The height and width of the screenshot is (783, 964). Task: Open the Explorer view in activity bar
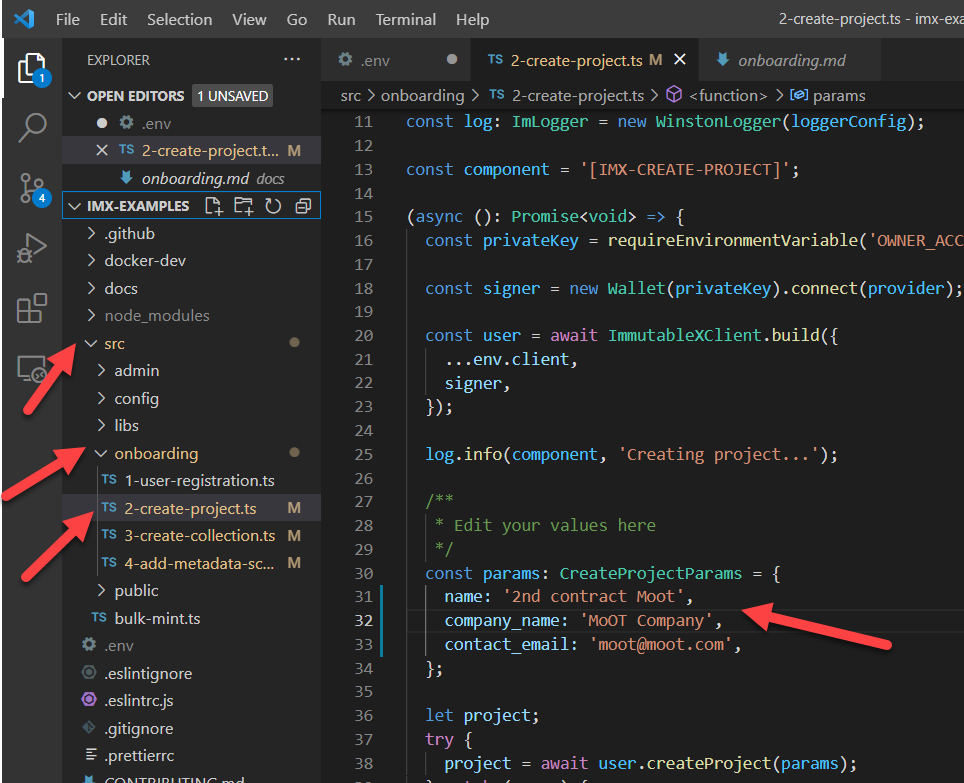pos(31,68)
